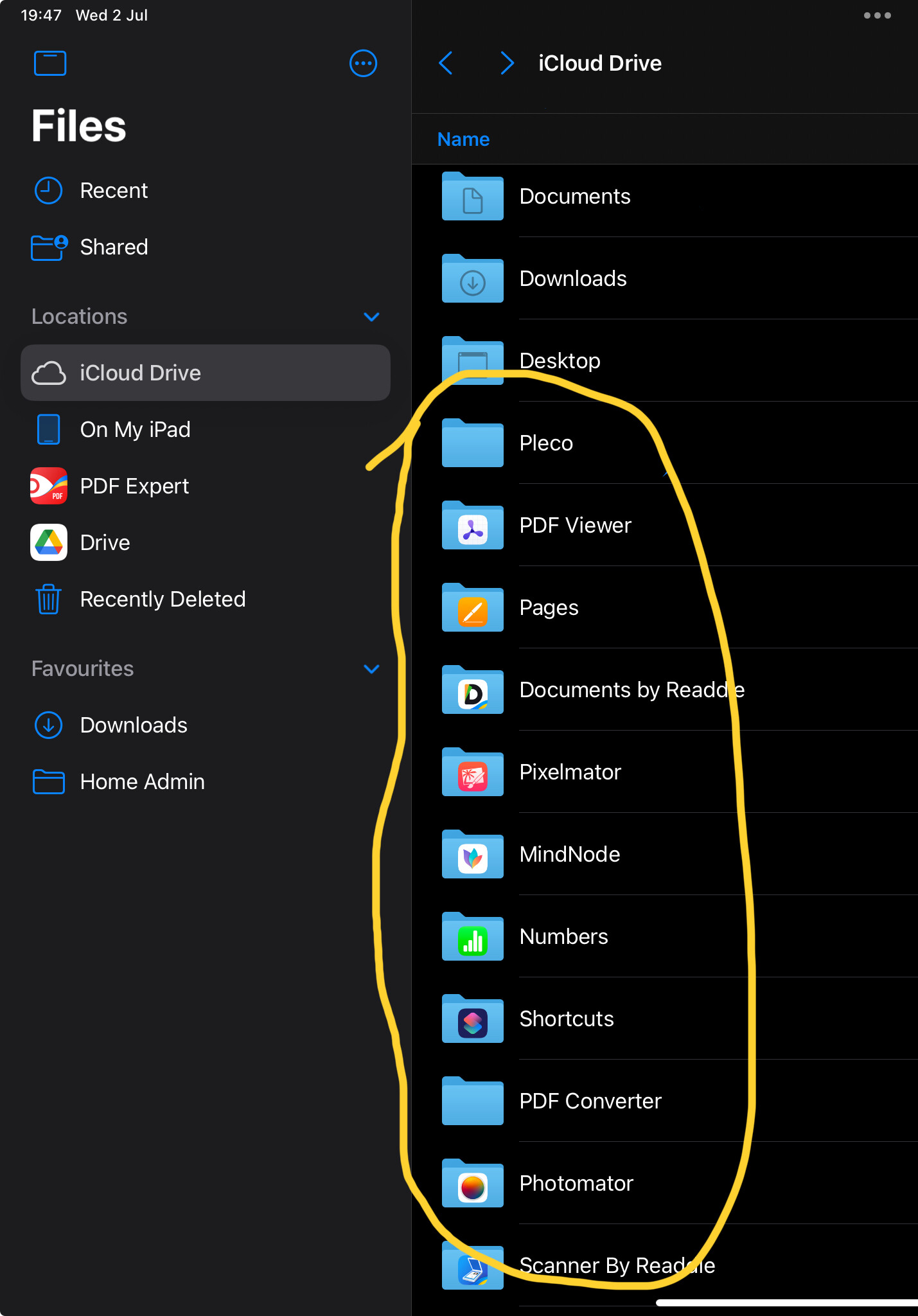The width and height of the screenshot is (918, 1316).
Task: Open the three-dot menu at top right
Action: point(877,15)
